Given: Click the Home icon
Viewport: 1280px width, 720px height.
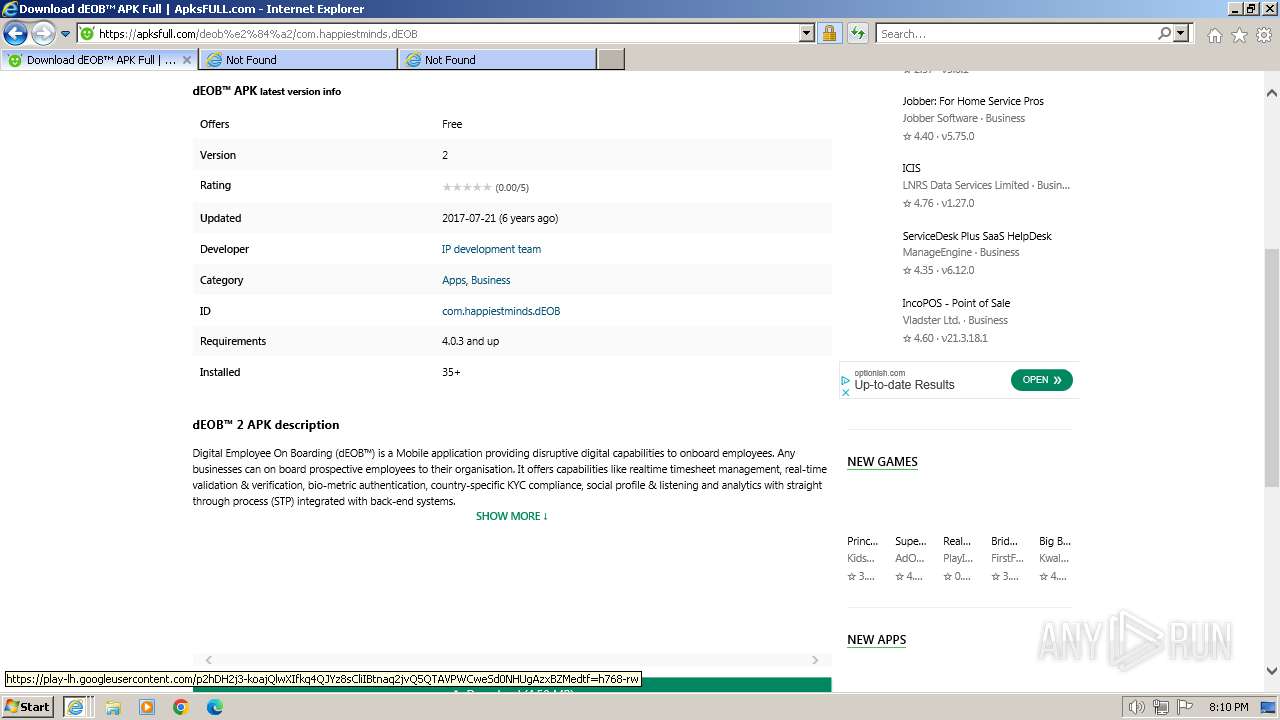Looking at the screenshot, I should (1214, 35).
